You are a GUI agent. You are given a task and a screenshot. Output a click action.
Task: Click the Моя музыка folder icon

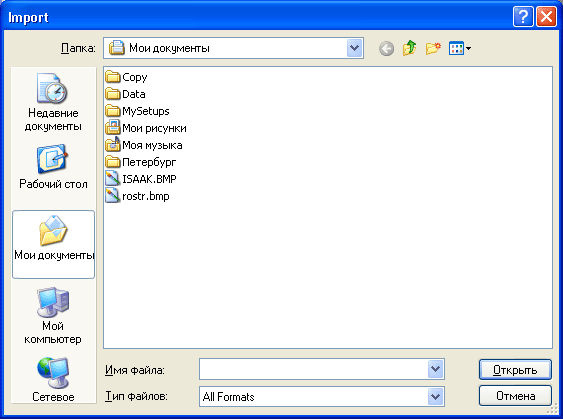(x=113, y=145)
